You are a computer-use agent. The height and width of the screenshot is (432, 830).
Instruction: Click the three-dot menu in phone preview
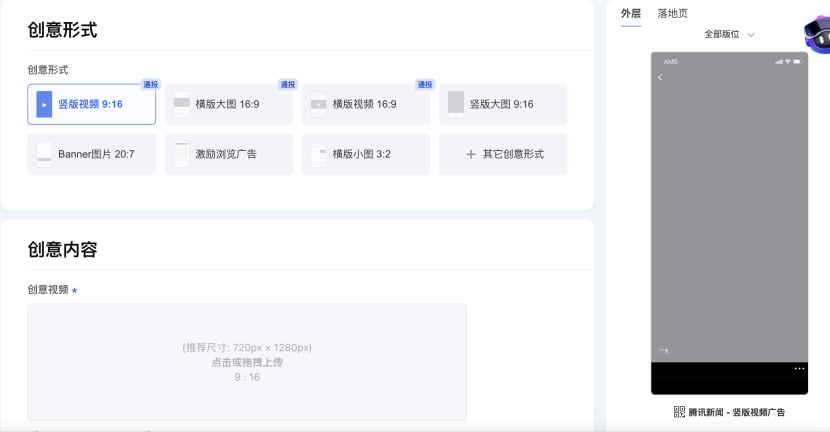click(x=799, y=369)
